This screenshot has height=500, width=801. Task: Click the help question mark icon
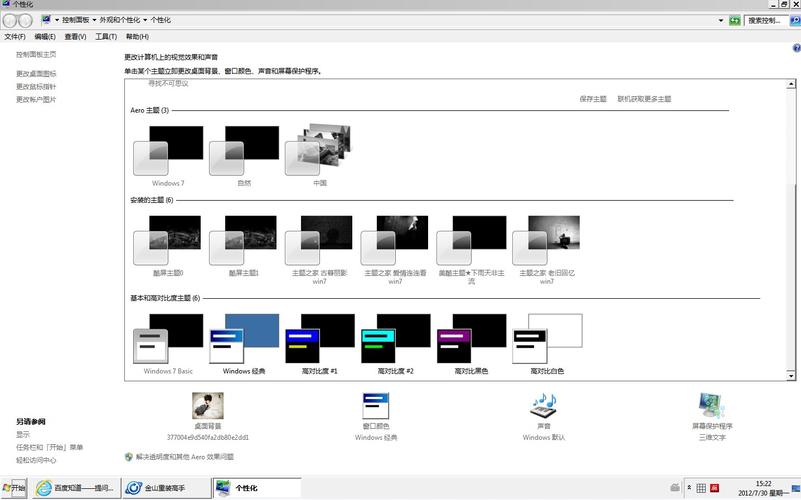tap(796, 48)
